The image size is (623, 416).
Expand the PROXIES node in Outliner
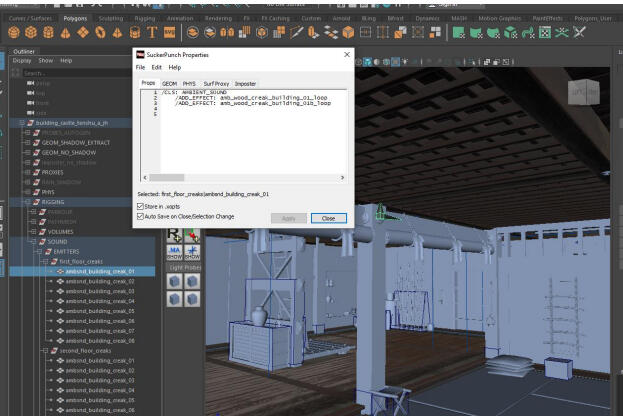pyautogui.click(x=26, y=171)
